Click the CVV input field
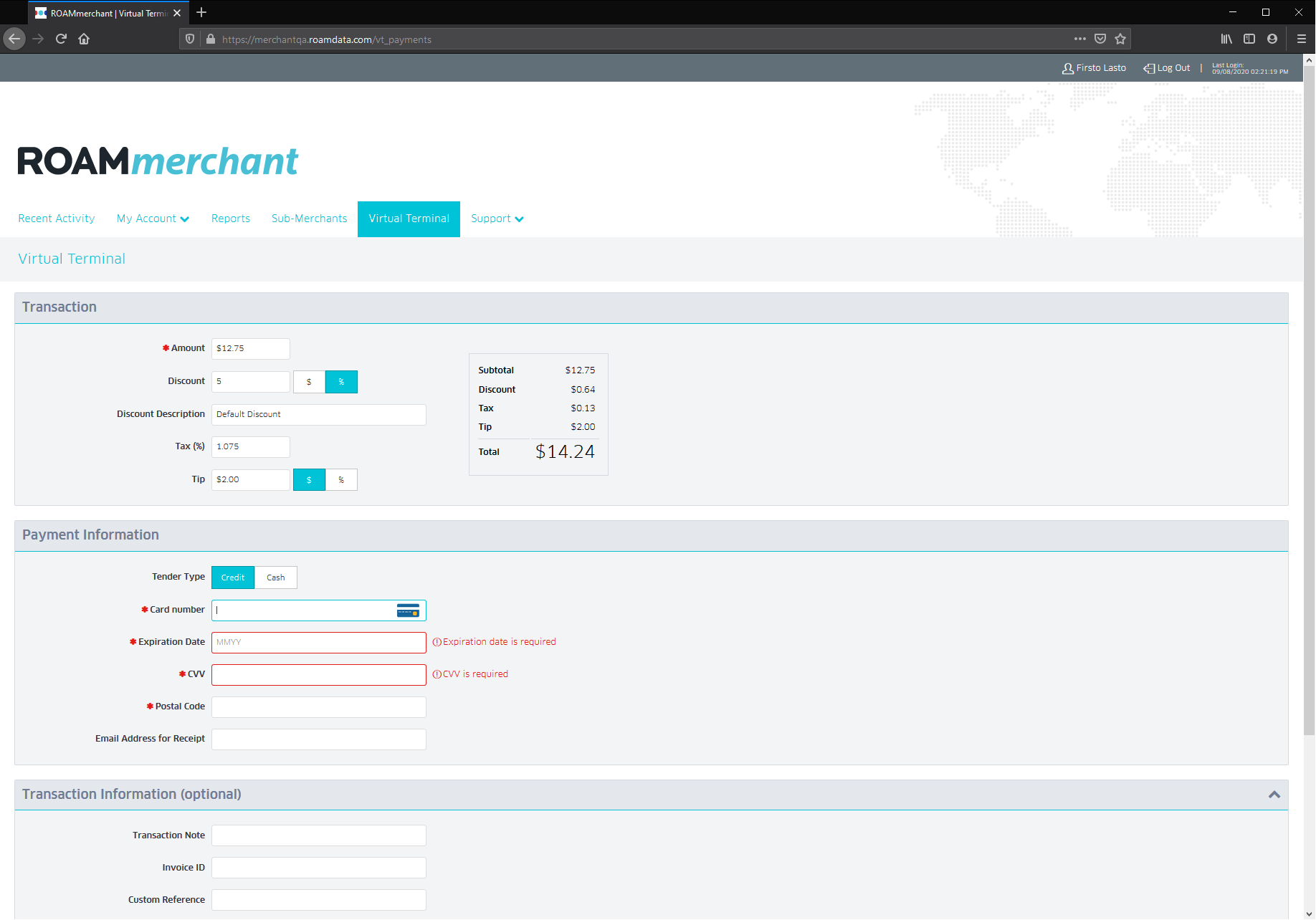This screenshot has height=920, width=1316. click(319, 675)
